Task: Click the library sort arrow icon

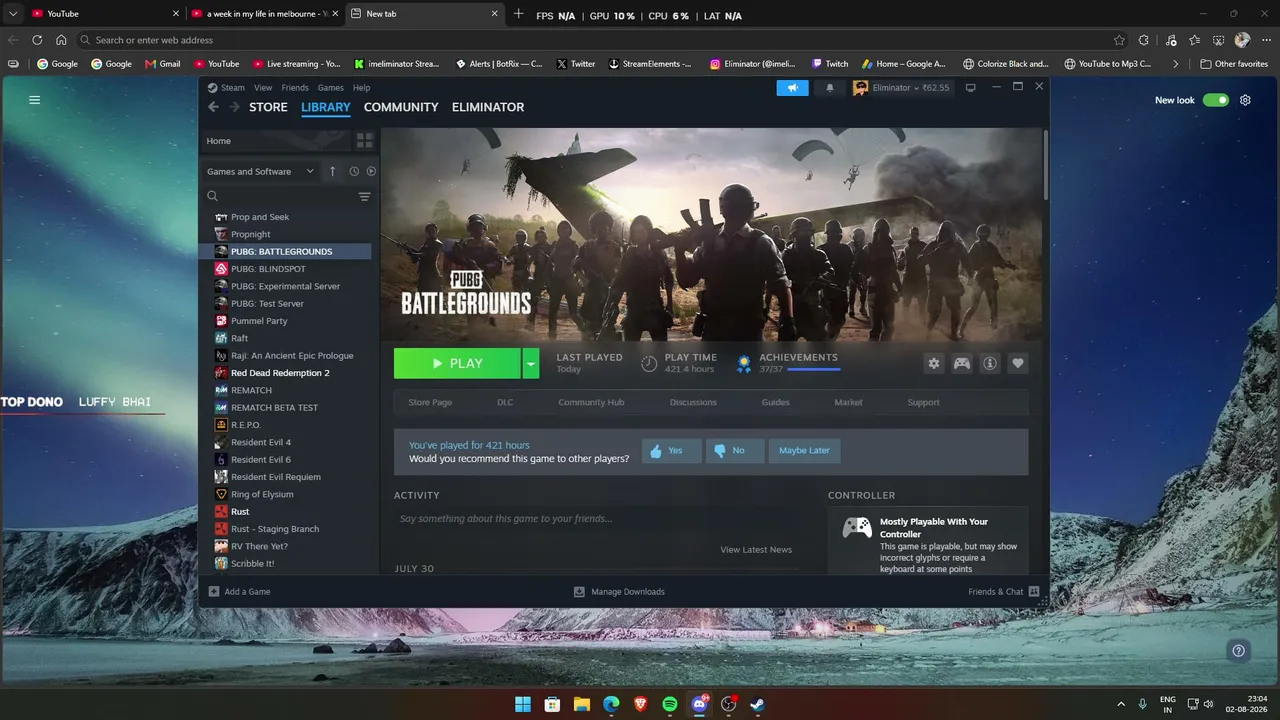Action: pos(332,171)
